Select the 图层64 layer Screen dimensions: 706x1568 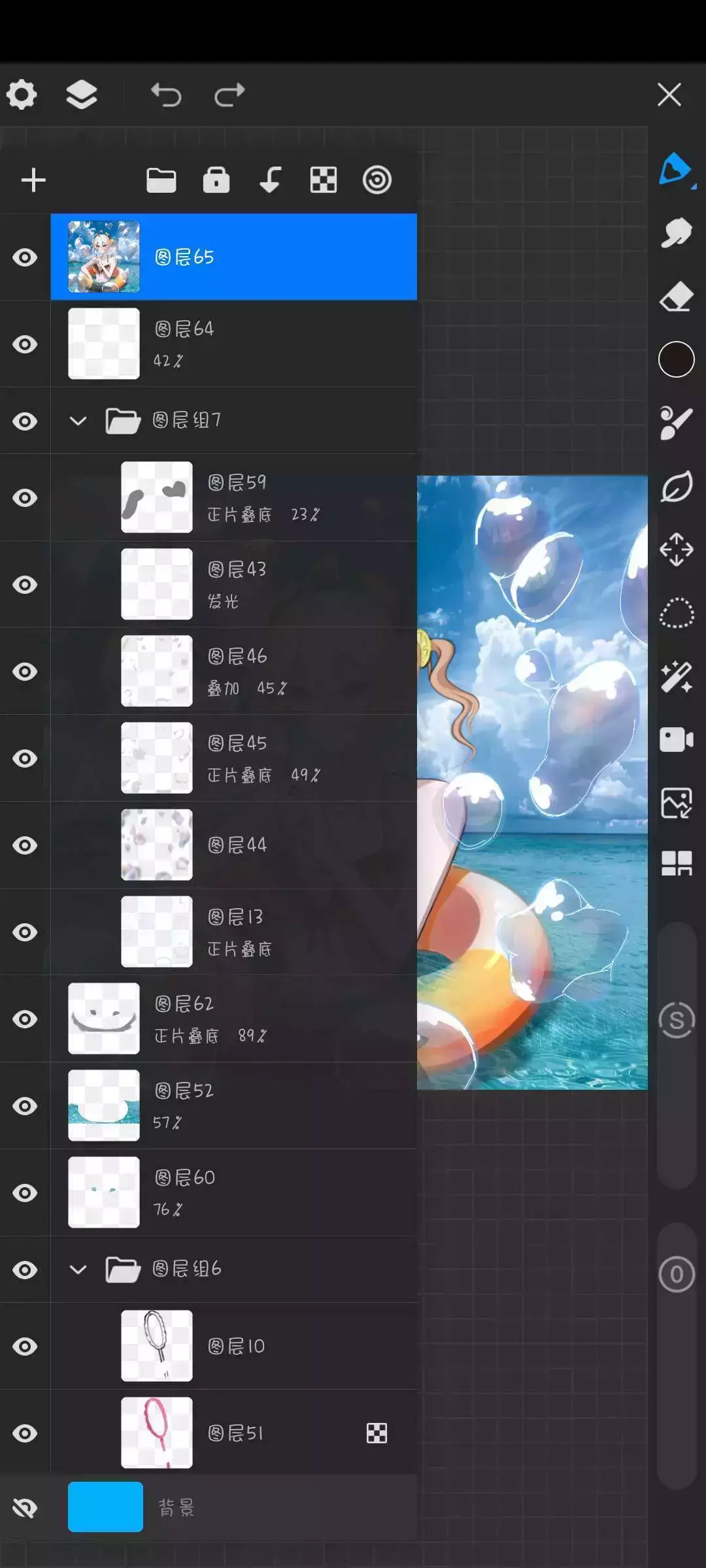point(261,344)
